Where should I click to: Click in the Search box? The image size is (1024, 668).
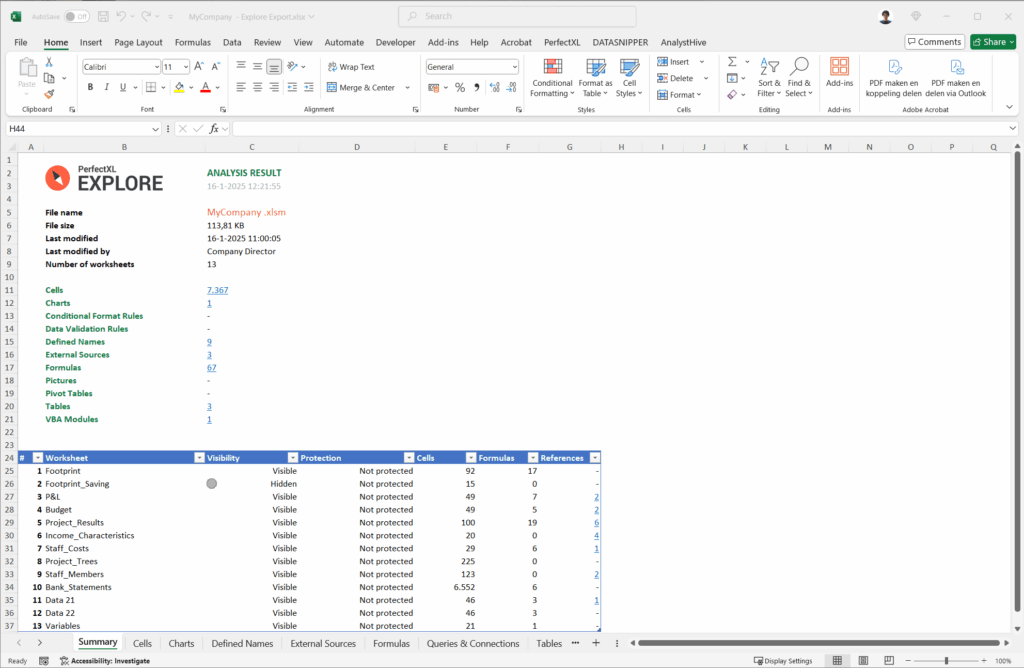pos(517,16)
